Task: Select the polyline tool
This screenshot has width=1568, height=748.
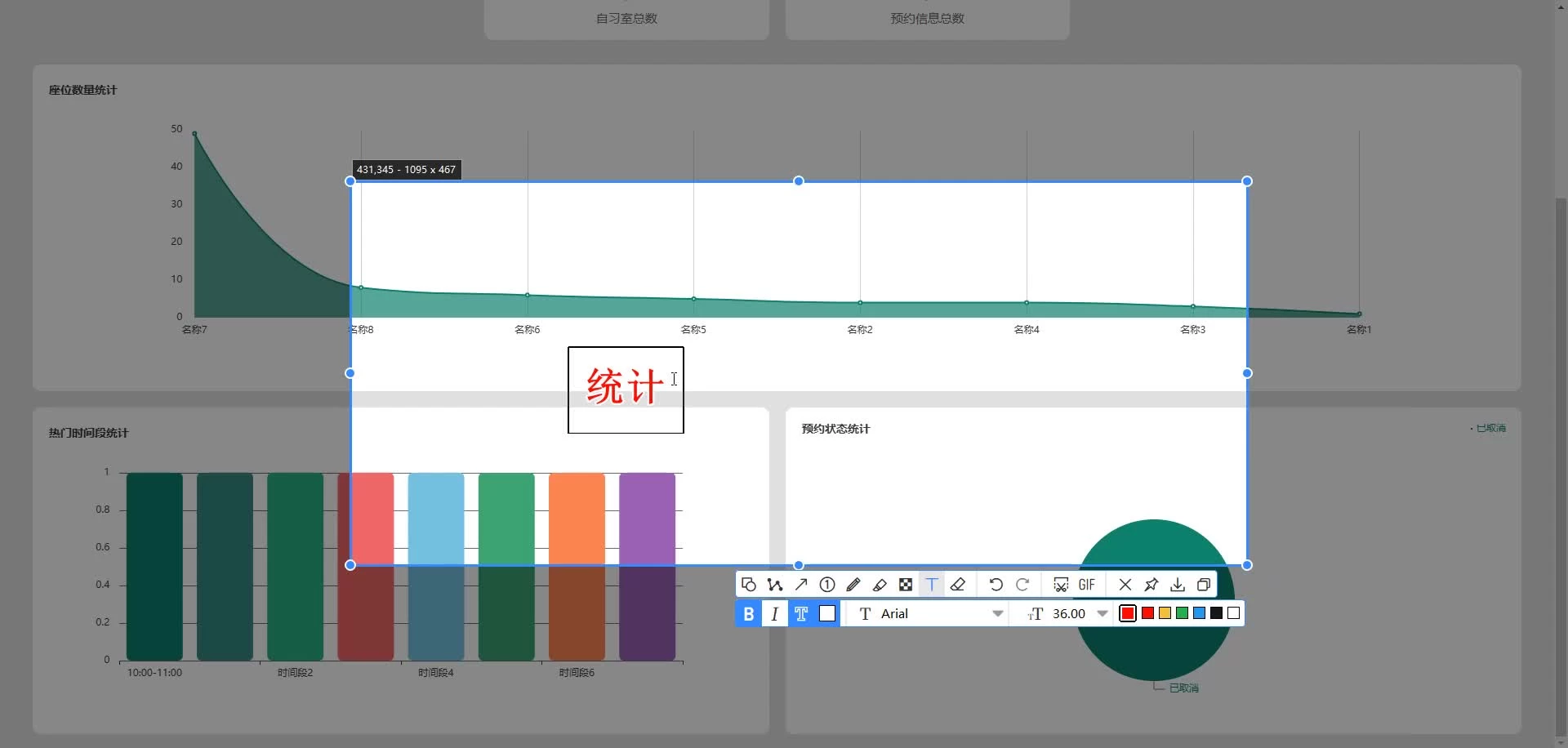Action: click(775, 585)
